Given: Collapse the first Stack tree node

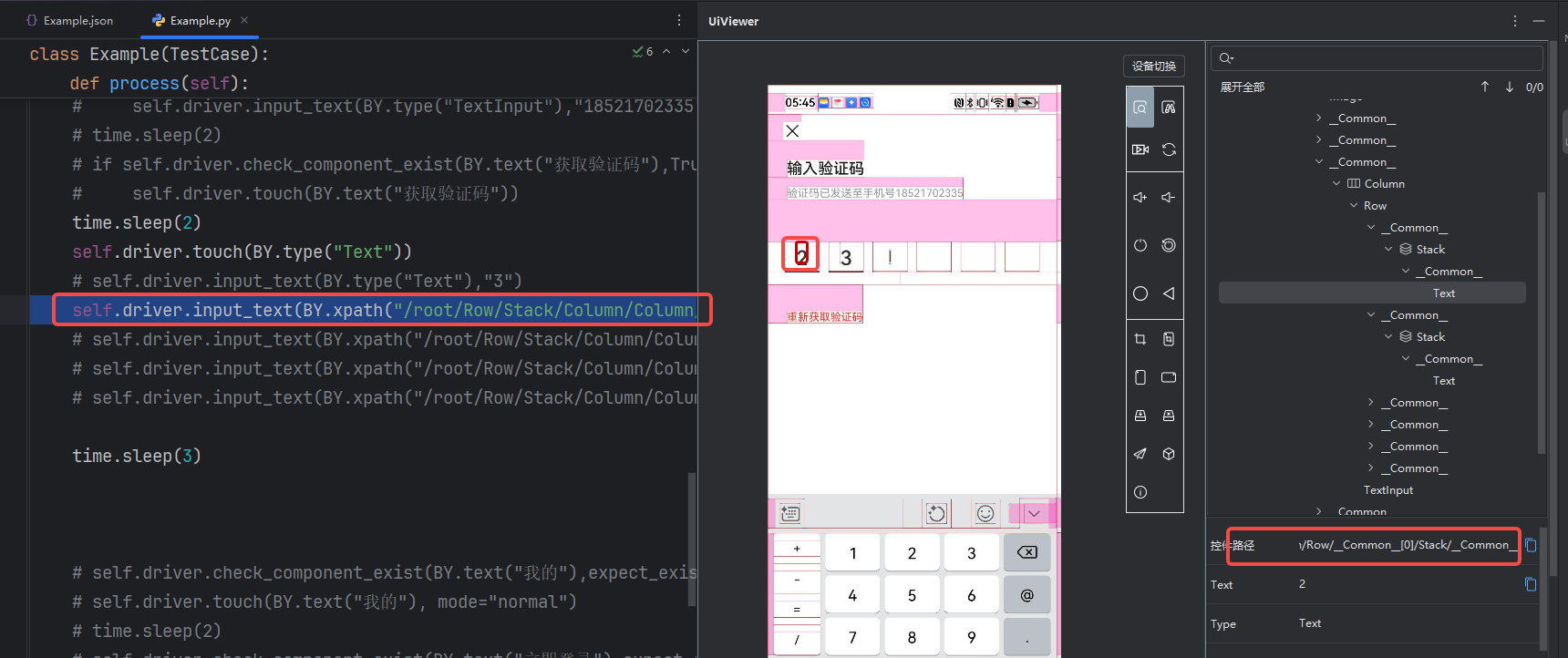Looking at the screenshot, I should [x=1388, y=250].
